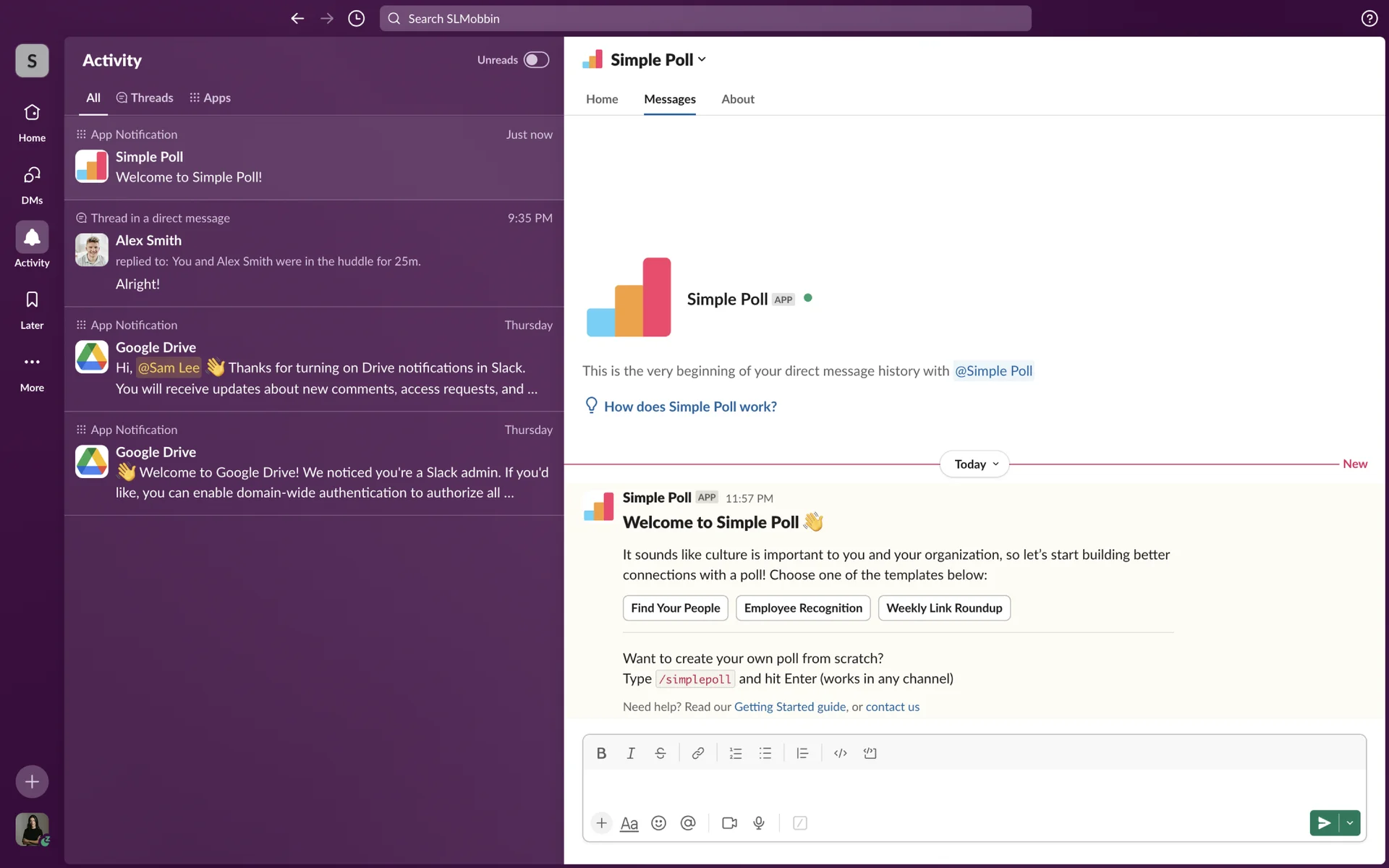Switch to the Threads tab
The image size is (1389, 868).
point(145,98)
